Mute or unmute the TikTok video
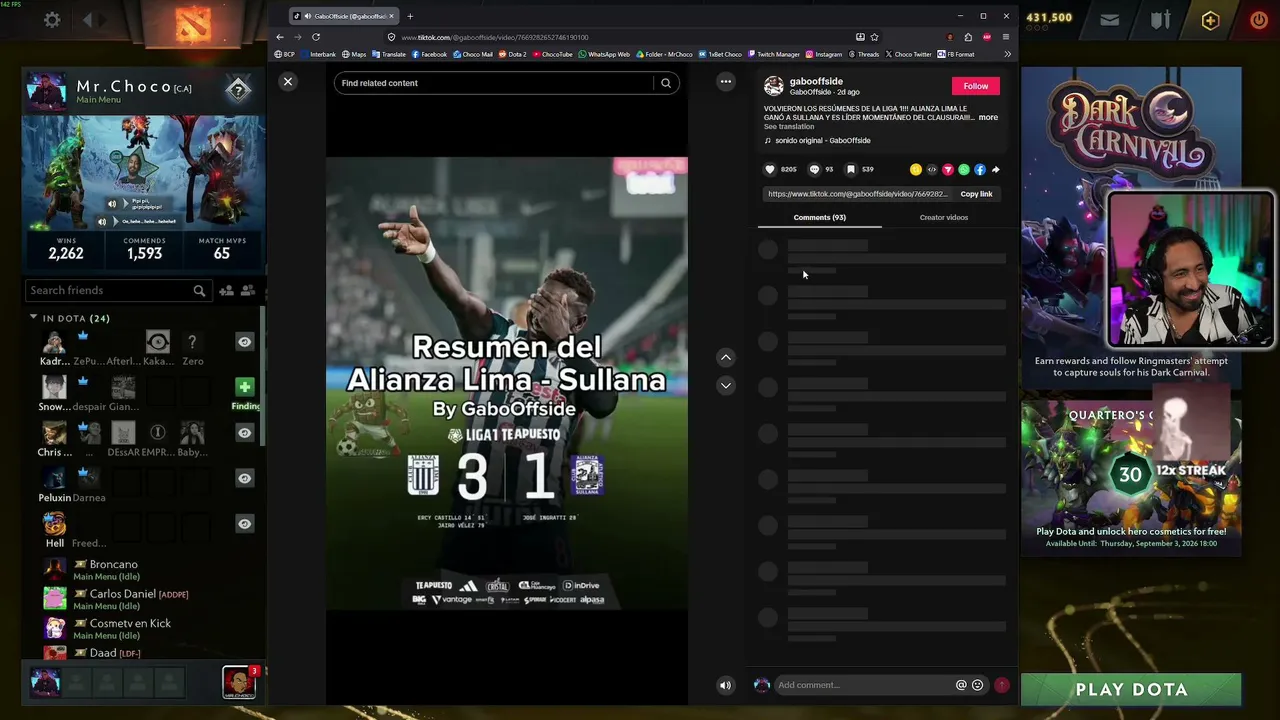This screenshot has width=1280, height=720. (x=725, y=685)
